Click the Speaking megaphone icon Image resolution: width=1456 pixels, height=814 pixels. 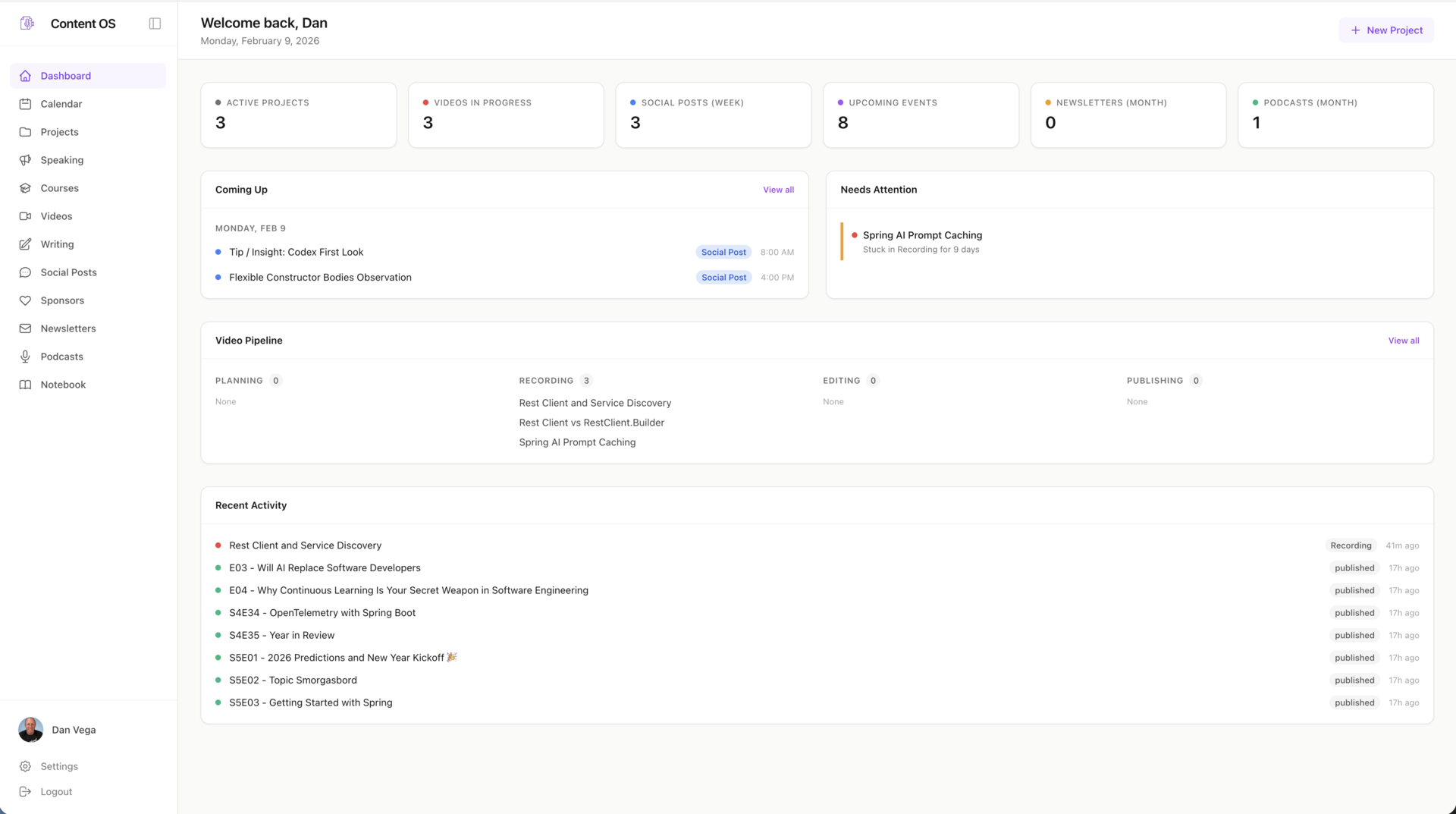pos(25,160)
